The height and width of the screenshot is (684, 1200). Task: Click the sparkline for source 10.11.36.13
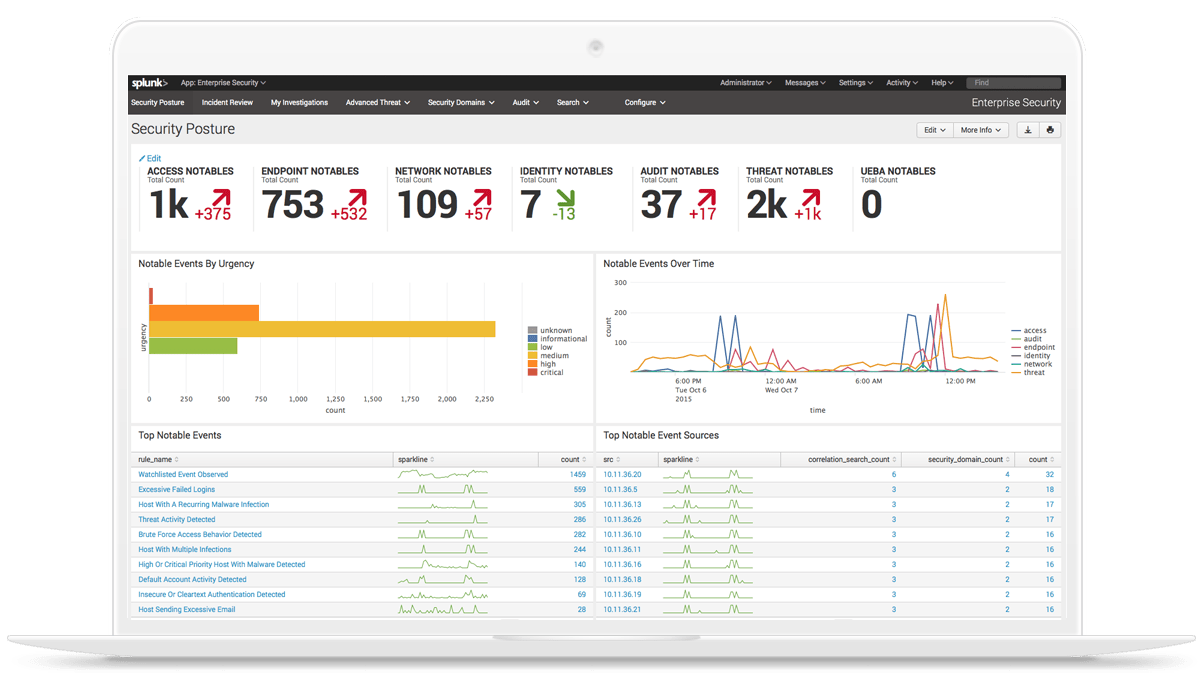pyautogui.click(x=708, y=504)
